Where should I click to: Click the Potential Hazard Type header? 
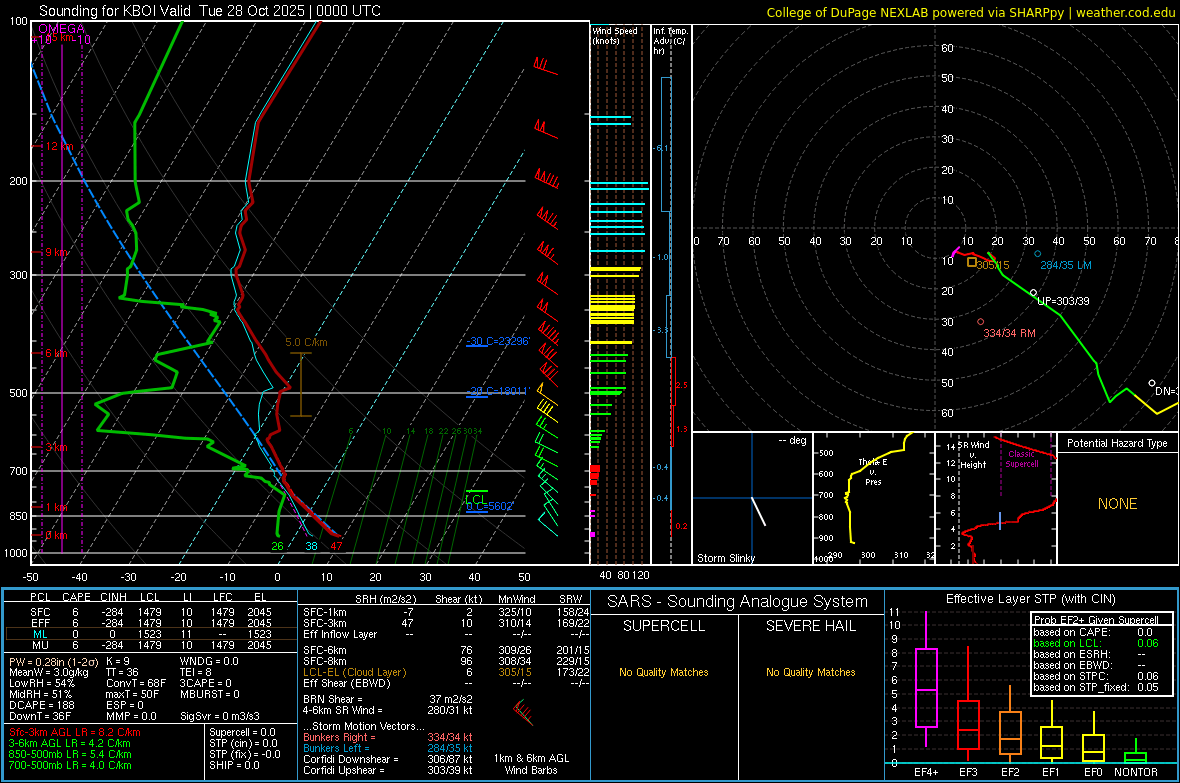pos(1118,443)
